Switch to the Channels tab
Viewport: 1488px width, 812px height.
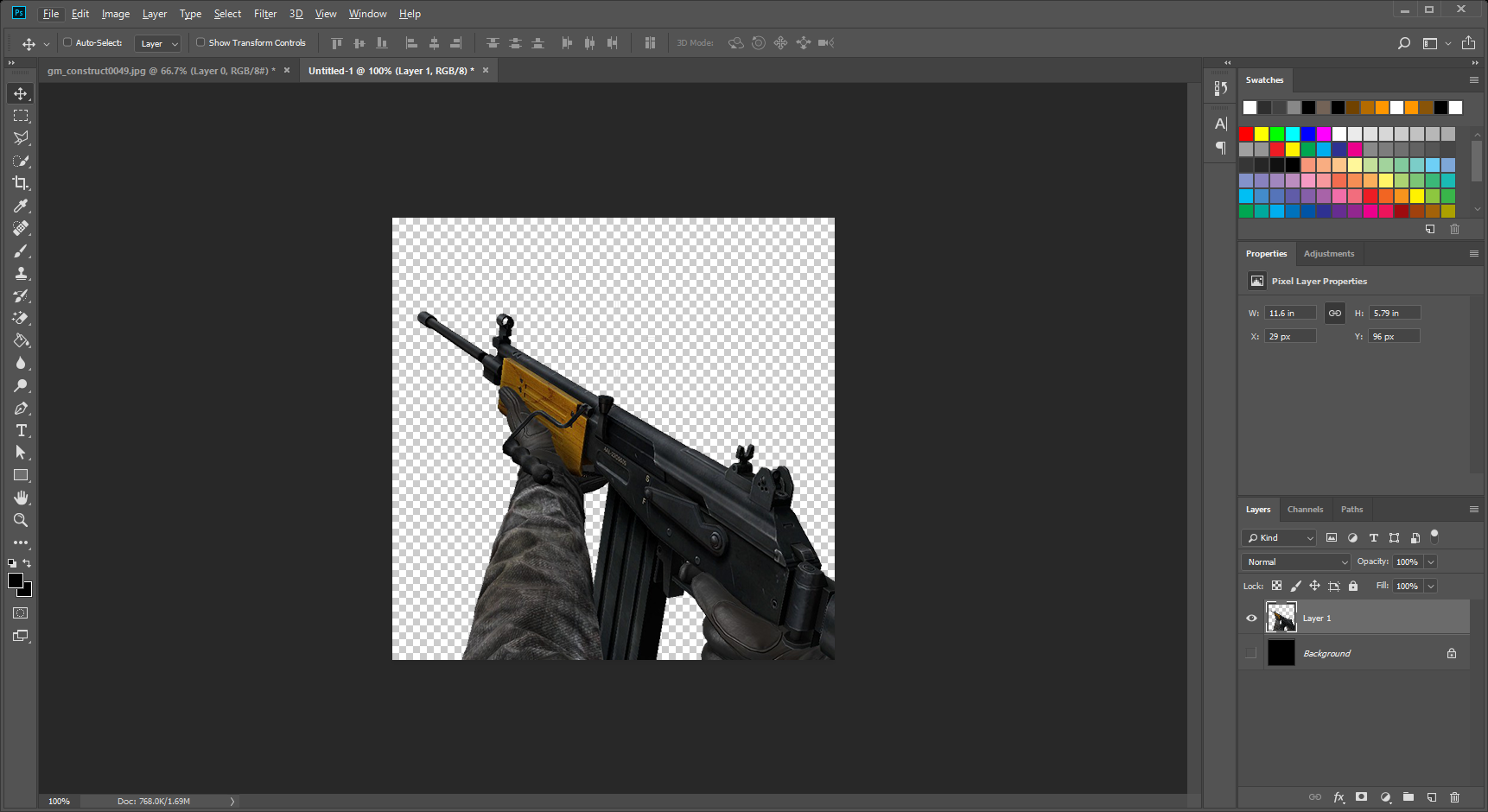1305,510
